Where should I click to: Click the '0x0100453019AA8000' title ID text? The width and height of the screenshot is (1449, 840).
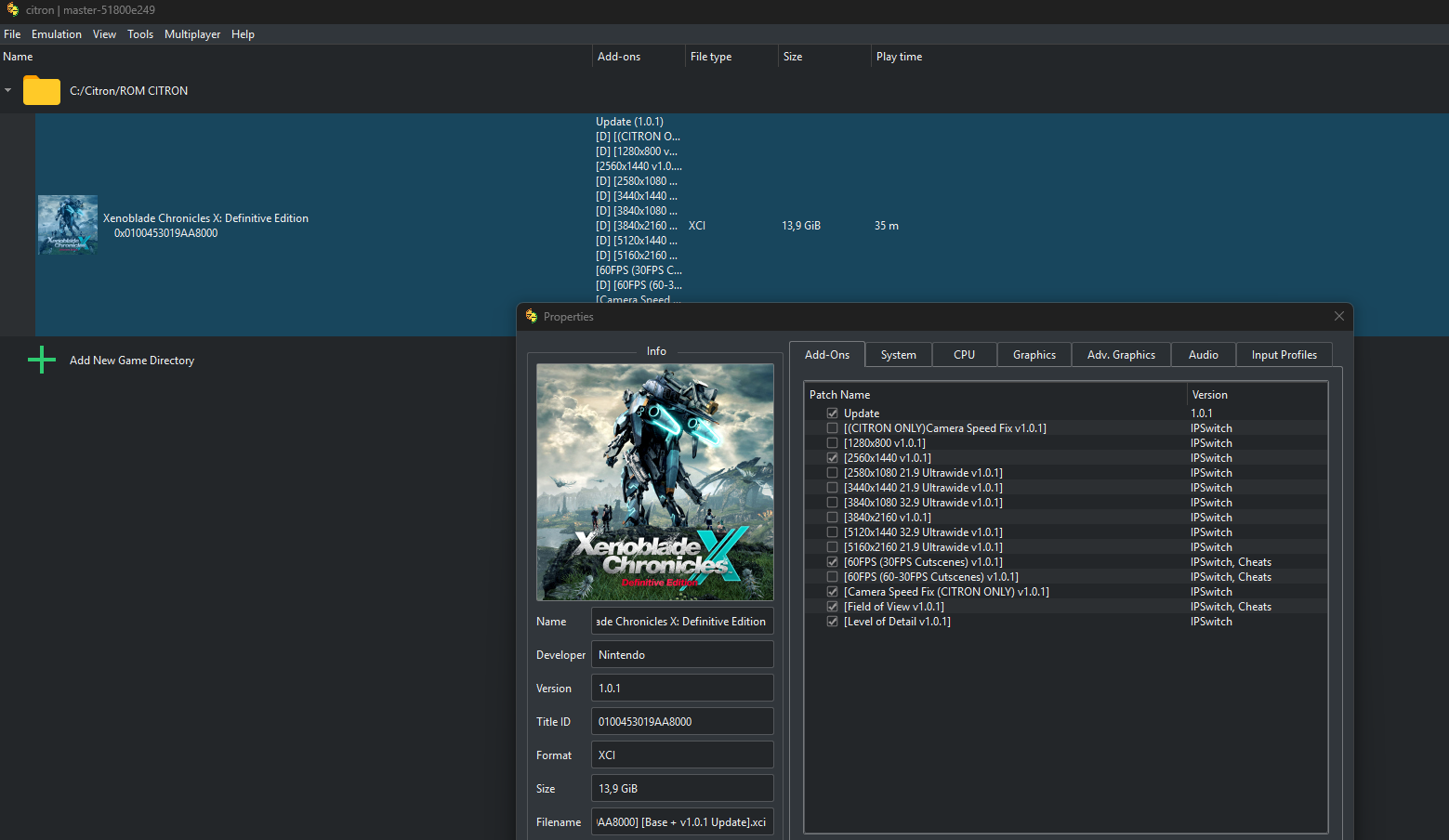166,233
